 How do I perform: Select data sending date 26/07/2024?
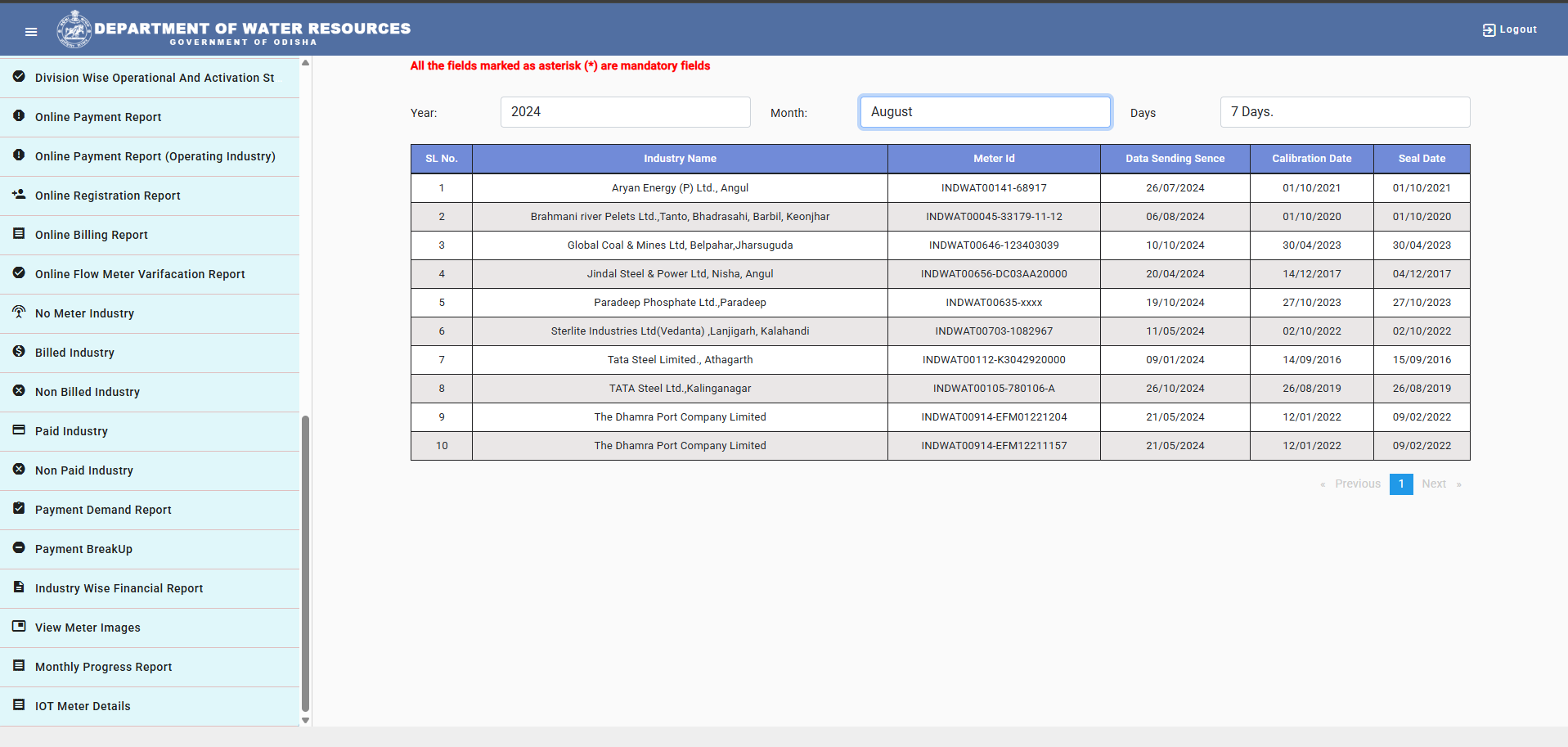point(1175,188)
